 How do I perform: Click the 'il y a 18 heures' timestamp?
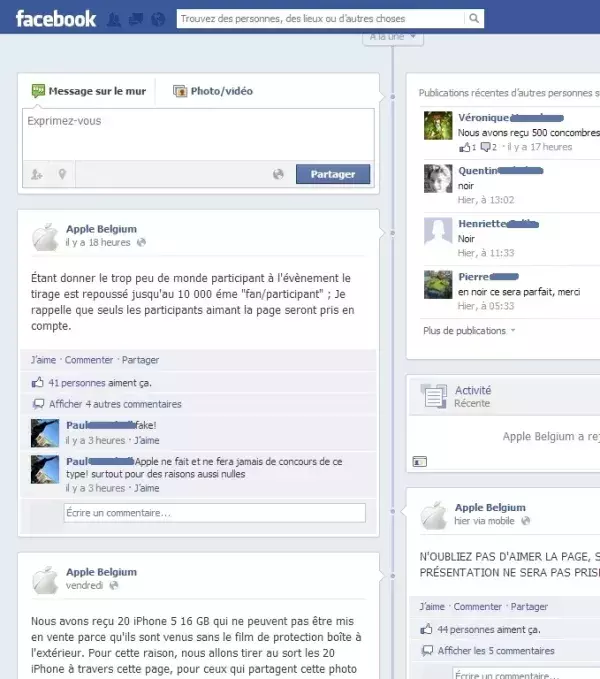98,242
